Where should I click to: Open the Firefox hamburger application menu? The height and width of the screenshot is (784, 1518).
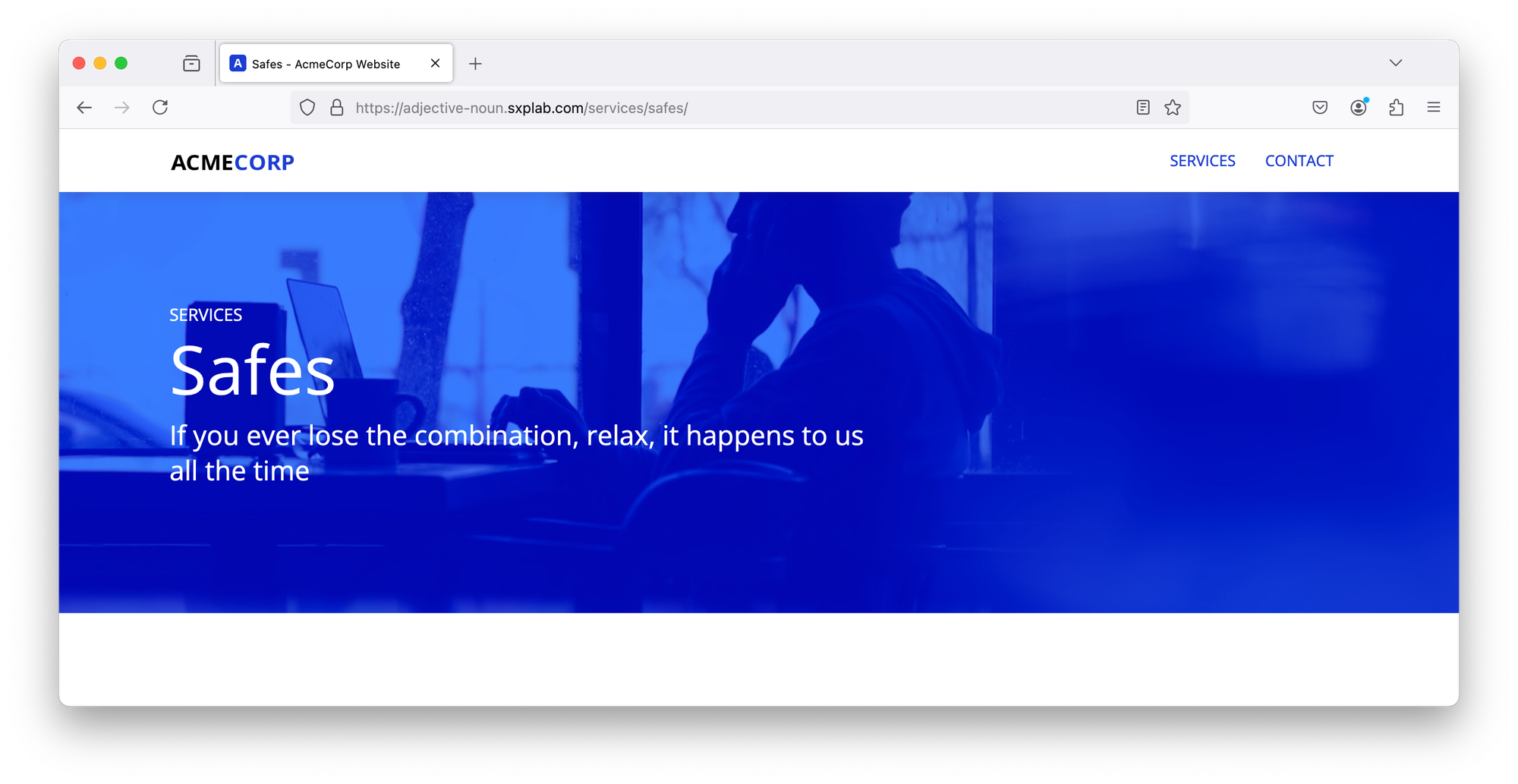pyautogui.click(x=1434, y=108)
